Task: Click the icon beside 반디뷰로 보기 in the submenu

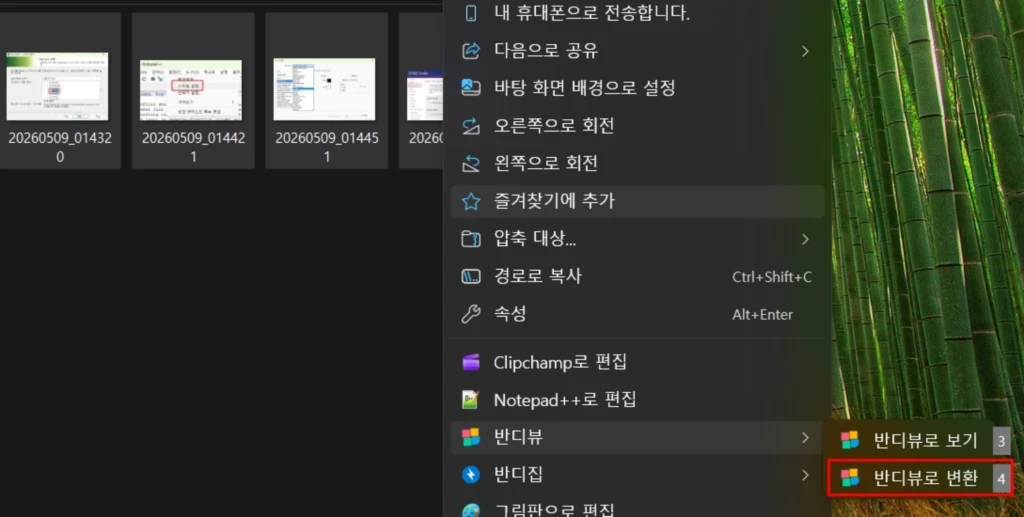Action: [850, 441]
